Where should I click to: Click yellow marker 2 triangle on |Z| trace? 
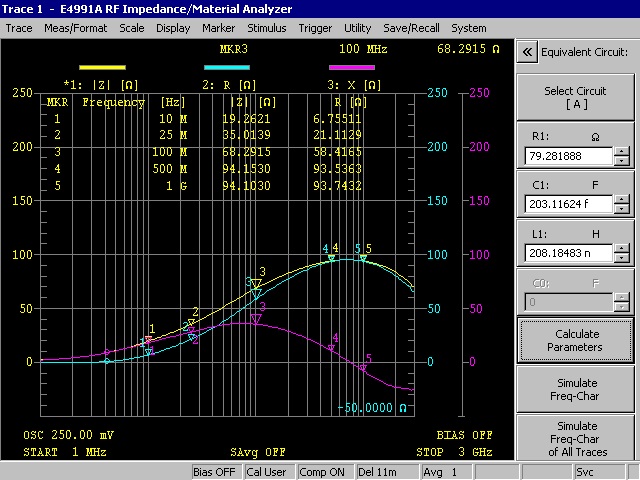point(191,322)
